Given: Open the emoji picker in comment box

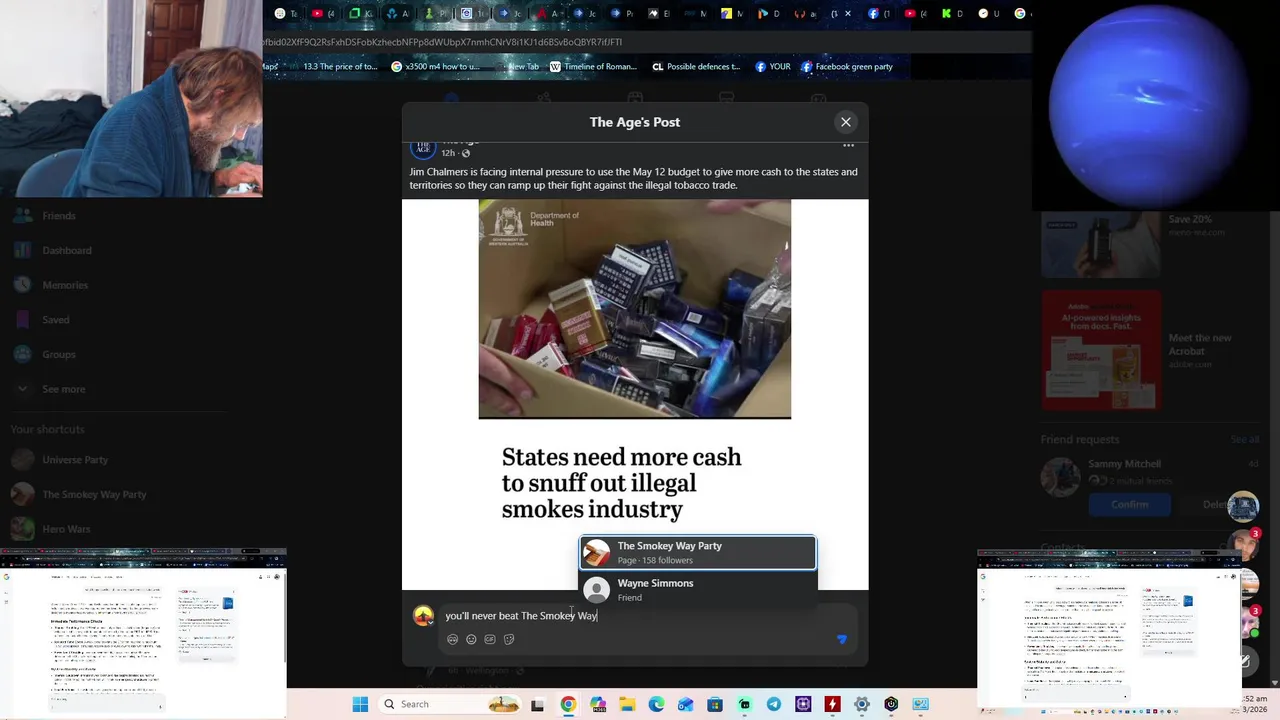Looking at the screenshot, I should pyautogui.click(x=471, y=639).
